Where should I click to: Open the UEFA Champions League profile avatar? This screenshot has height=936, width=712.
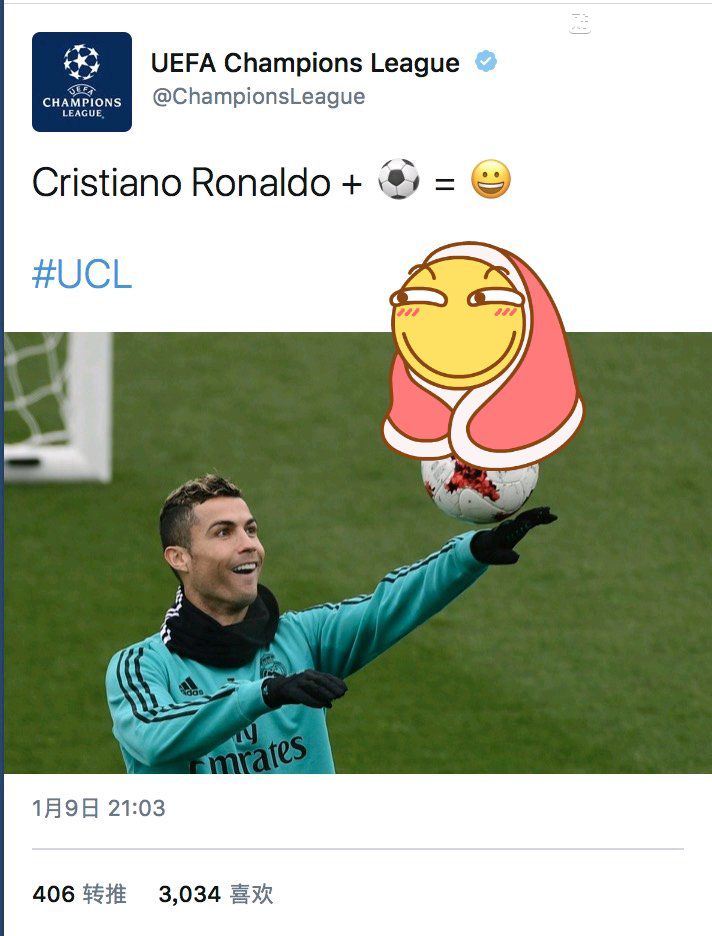click(82, 82)
